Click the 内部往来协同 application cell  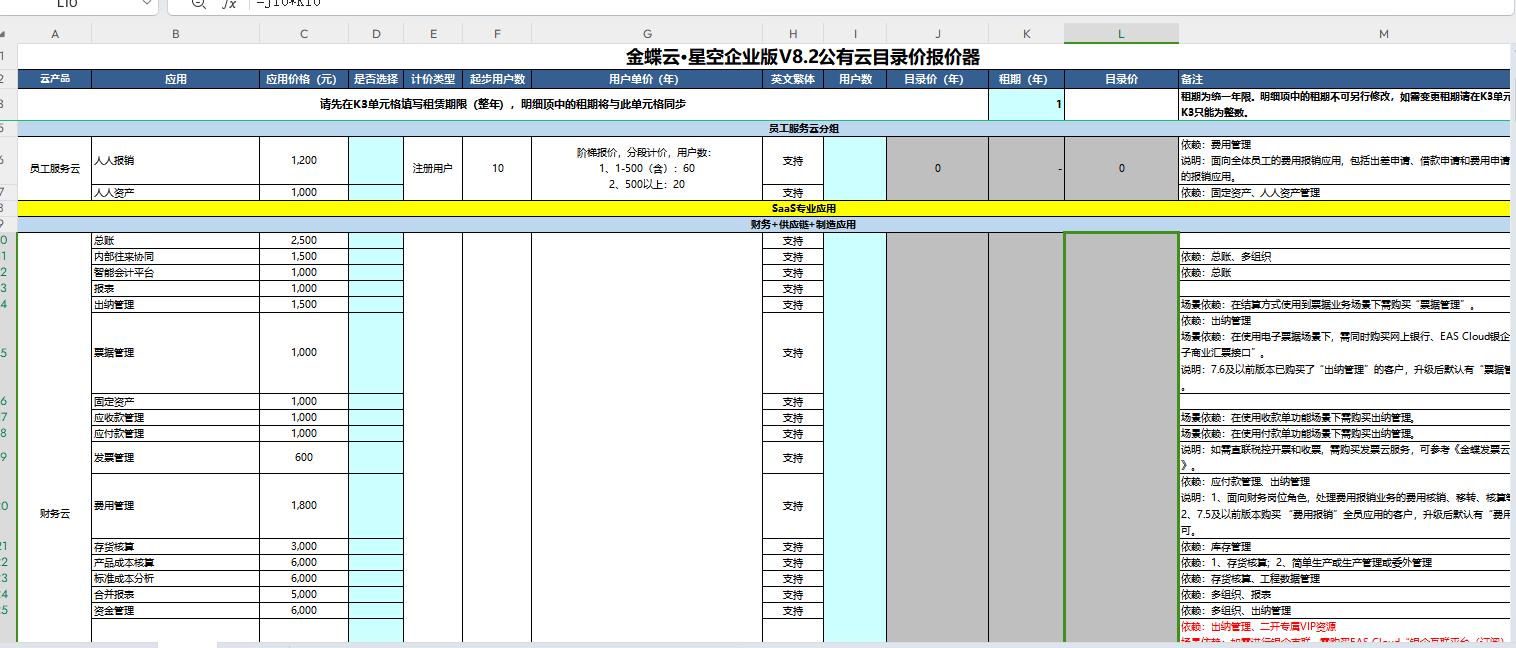175,257
